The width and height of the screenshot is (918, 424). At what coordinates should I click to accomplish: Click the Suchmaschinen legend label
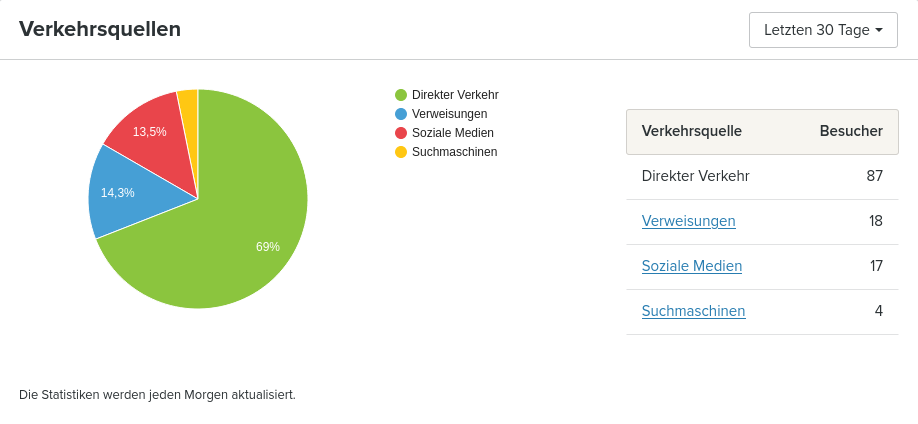click(x=454, y=152)
